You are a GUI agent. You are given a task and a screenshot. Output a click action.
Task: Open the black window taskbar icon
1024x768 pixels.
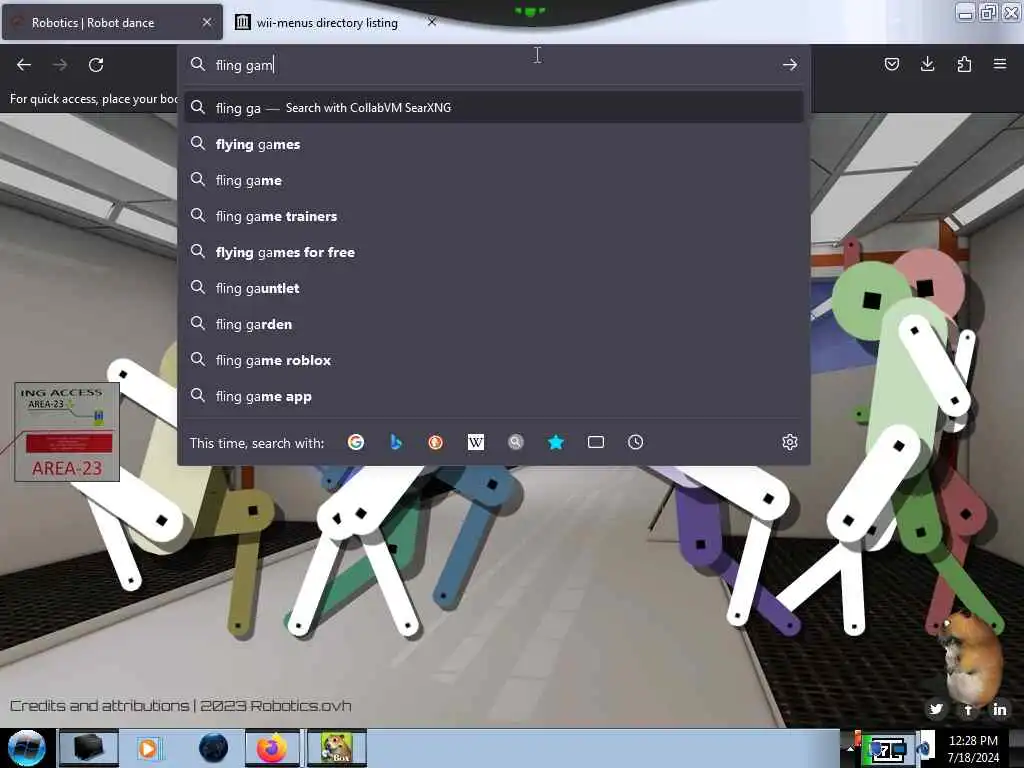(x=89, y=748)
